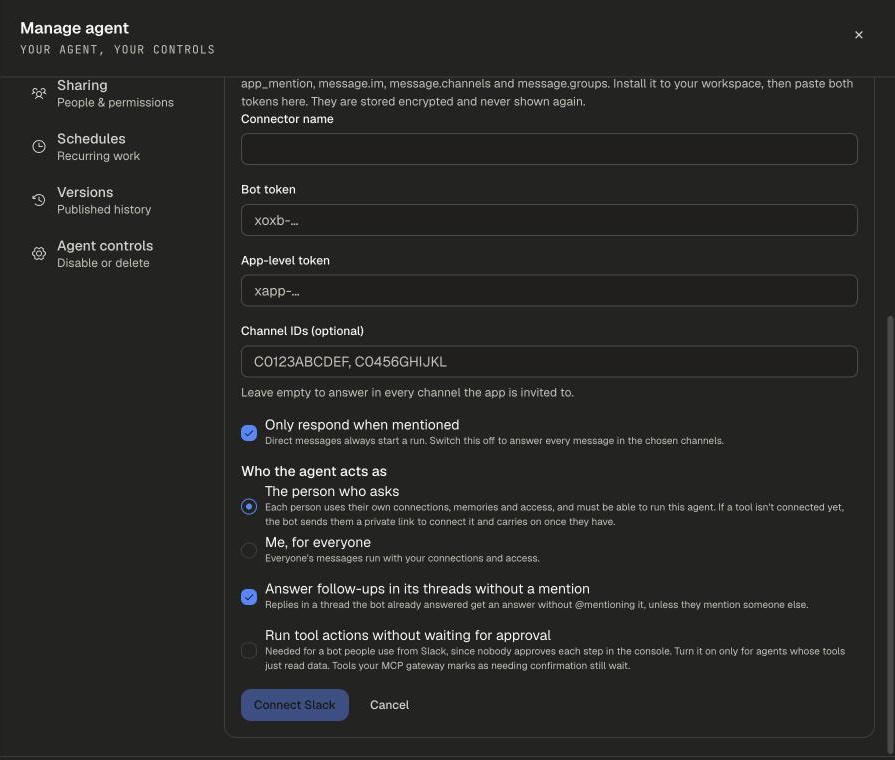The width and height of the screenshot is (895, 760).
Task: Uncheck Answer follow-ups in its threads
Action: (x=249, y=597)
